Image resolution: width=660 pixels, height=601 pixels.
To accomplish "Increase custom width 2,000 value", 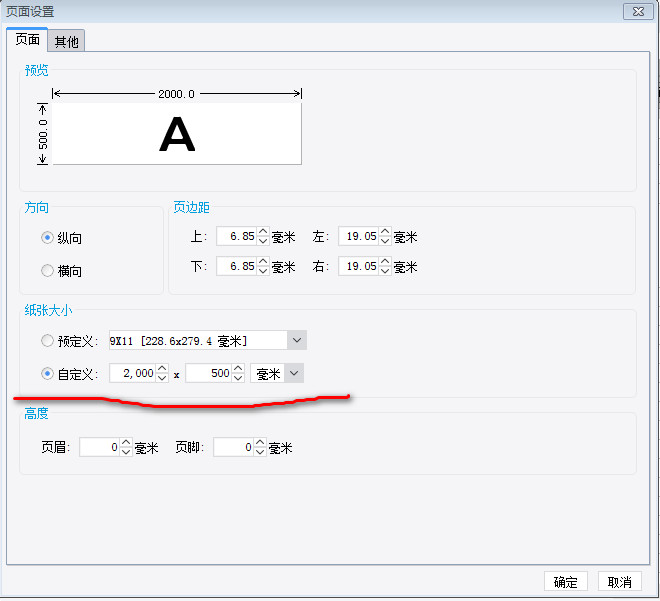I will 162,368.
